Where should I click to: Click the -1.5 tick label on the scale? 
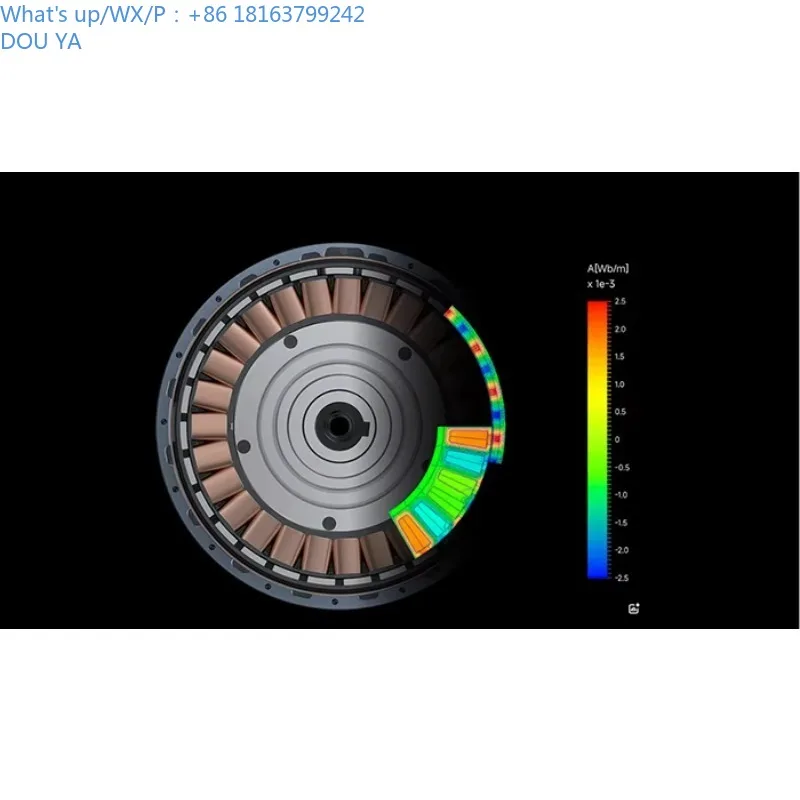click(x=621, y=522)
